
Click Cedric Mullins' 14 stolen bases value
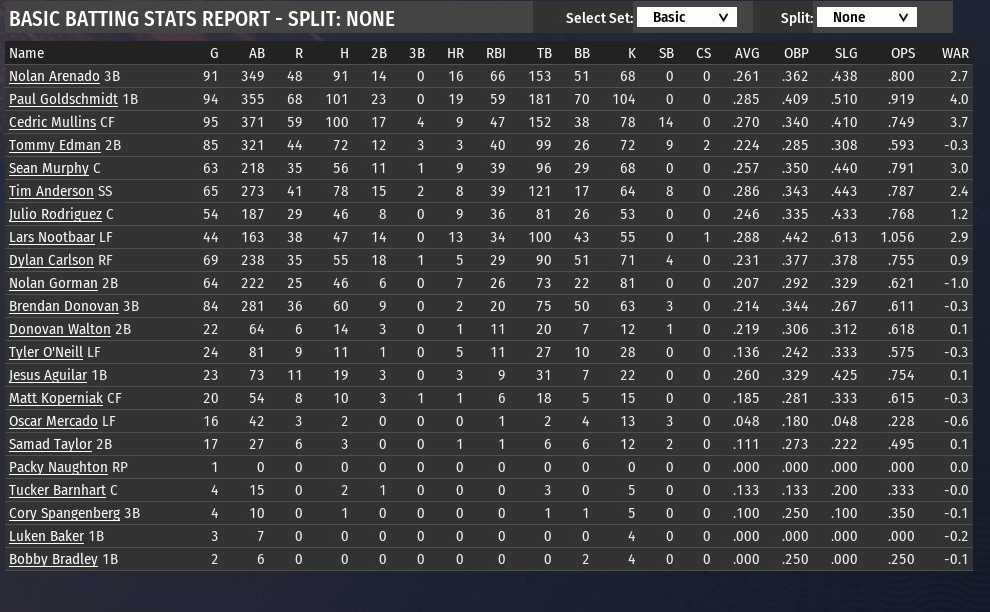click(x=666, y=123)
